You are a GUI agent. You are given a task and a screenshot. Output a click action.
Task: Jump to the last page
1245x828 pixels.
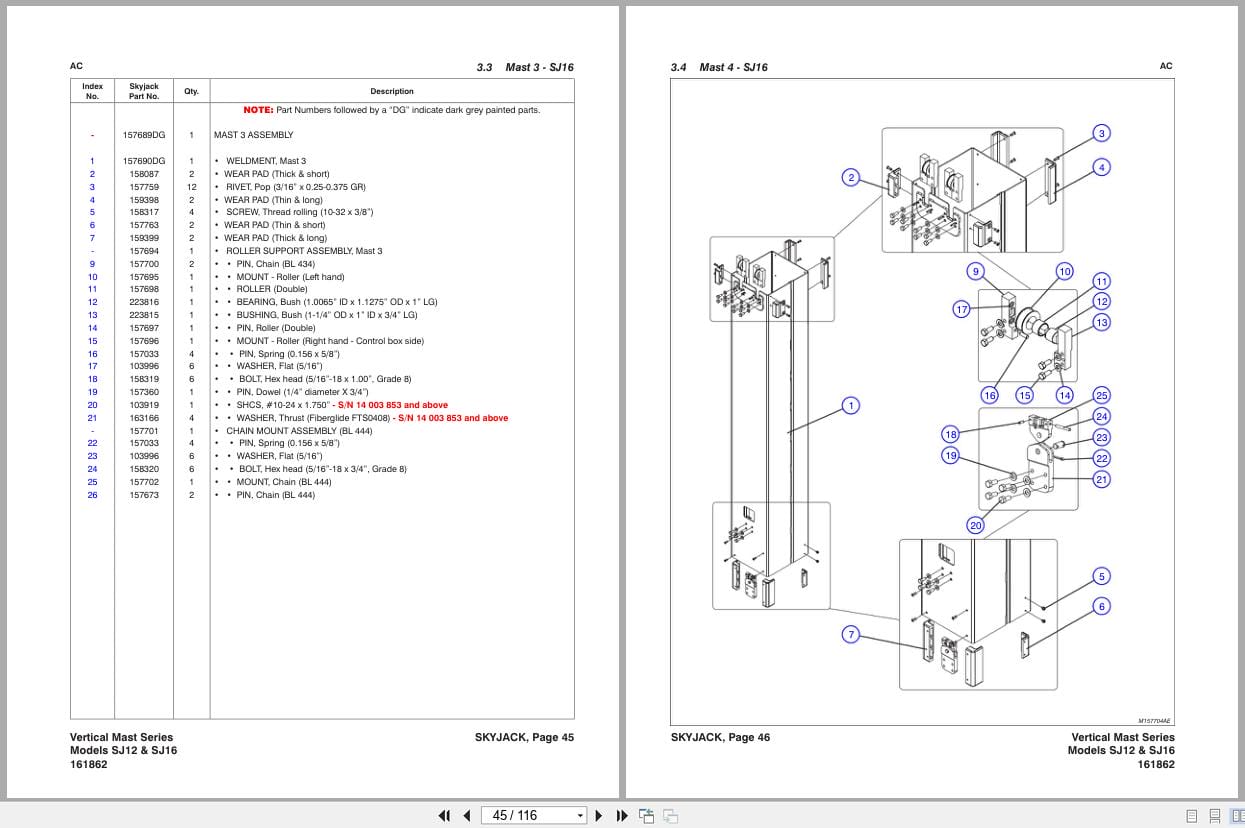tap(622, 815)
